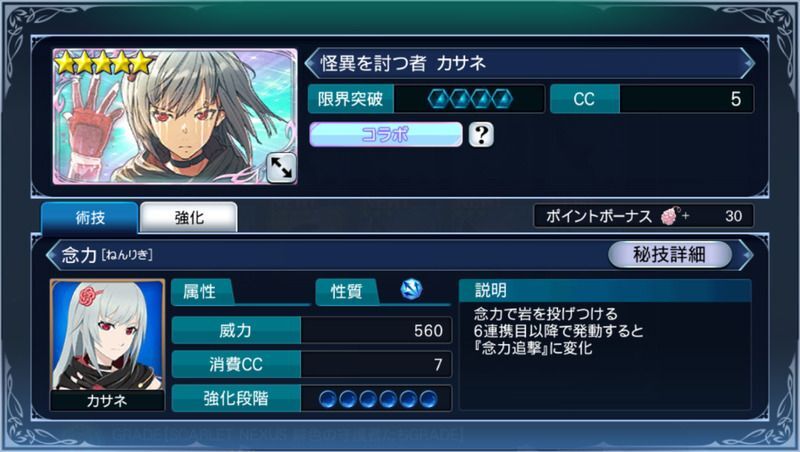This screenshot has height=452, width=800.
Task: Click the blue 性質 nature type icon
Action: (411, 289)
